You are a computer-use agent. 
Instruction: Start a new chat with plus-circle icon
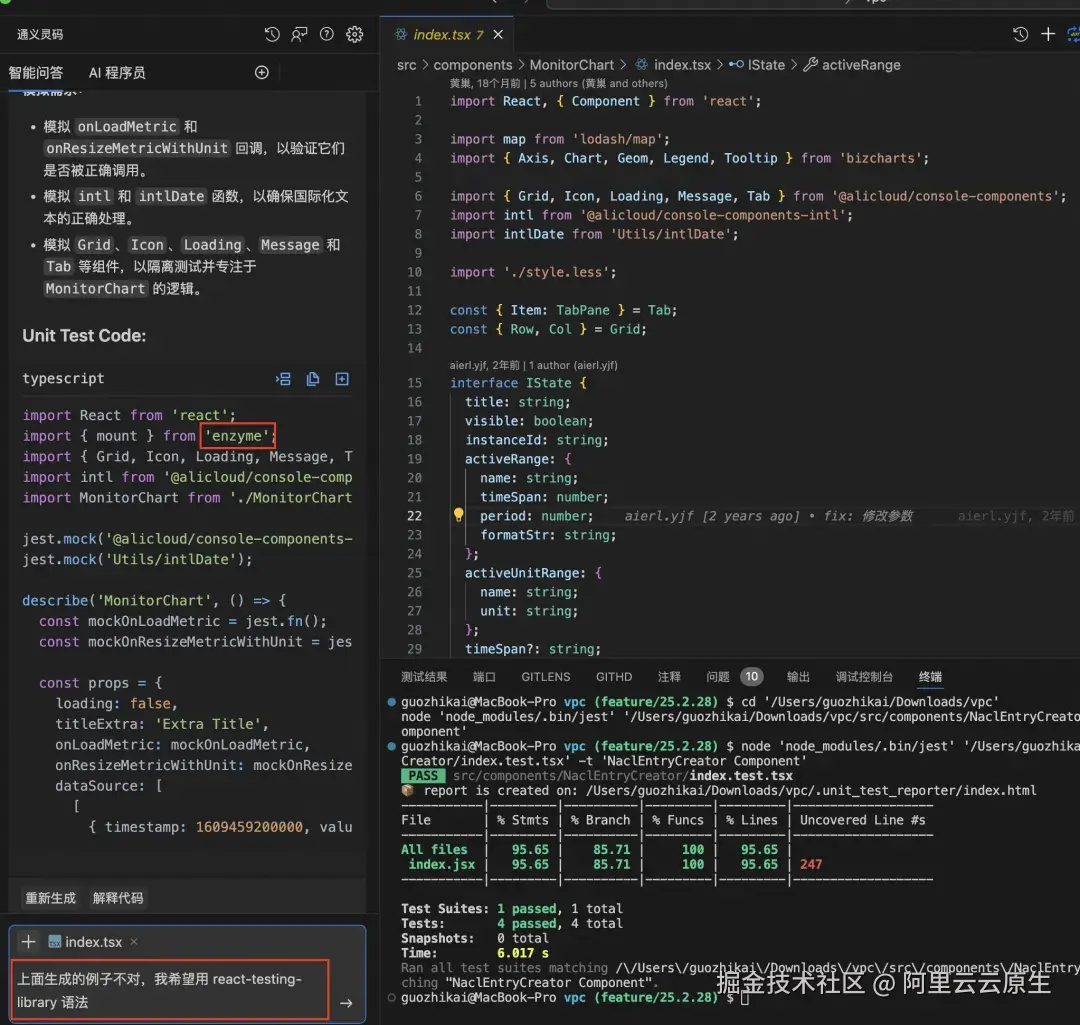coord(262,72)
